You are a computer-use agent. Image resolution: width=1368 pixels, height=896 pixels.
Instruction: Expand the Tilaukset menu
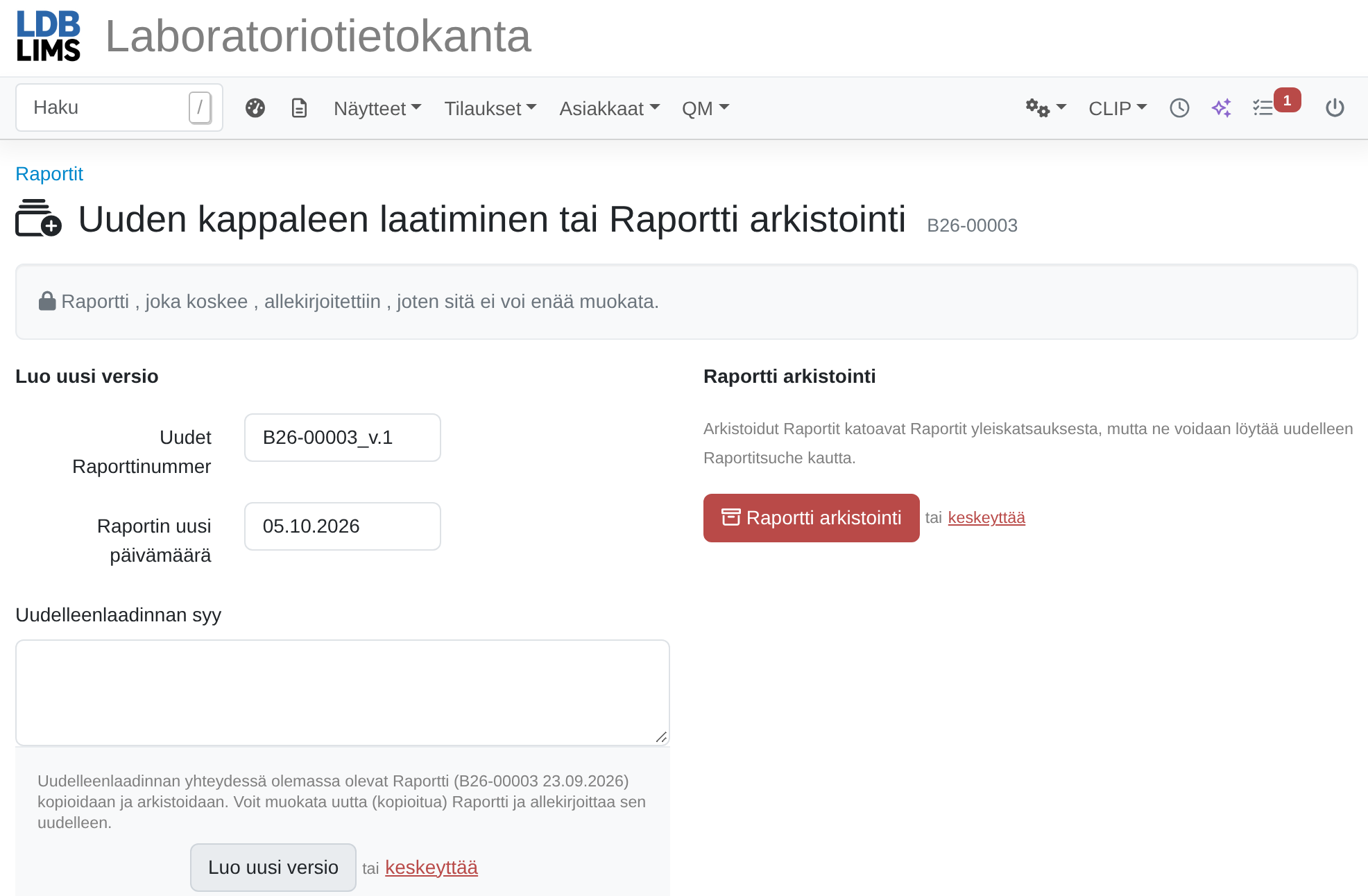pyautogui.click(x=490, y=108)
